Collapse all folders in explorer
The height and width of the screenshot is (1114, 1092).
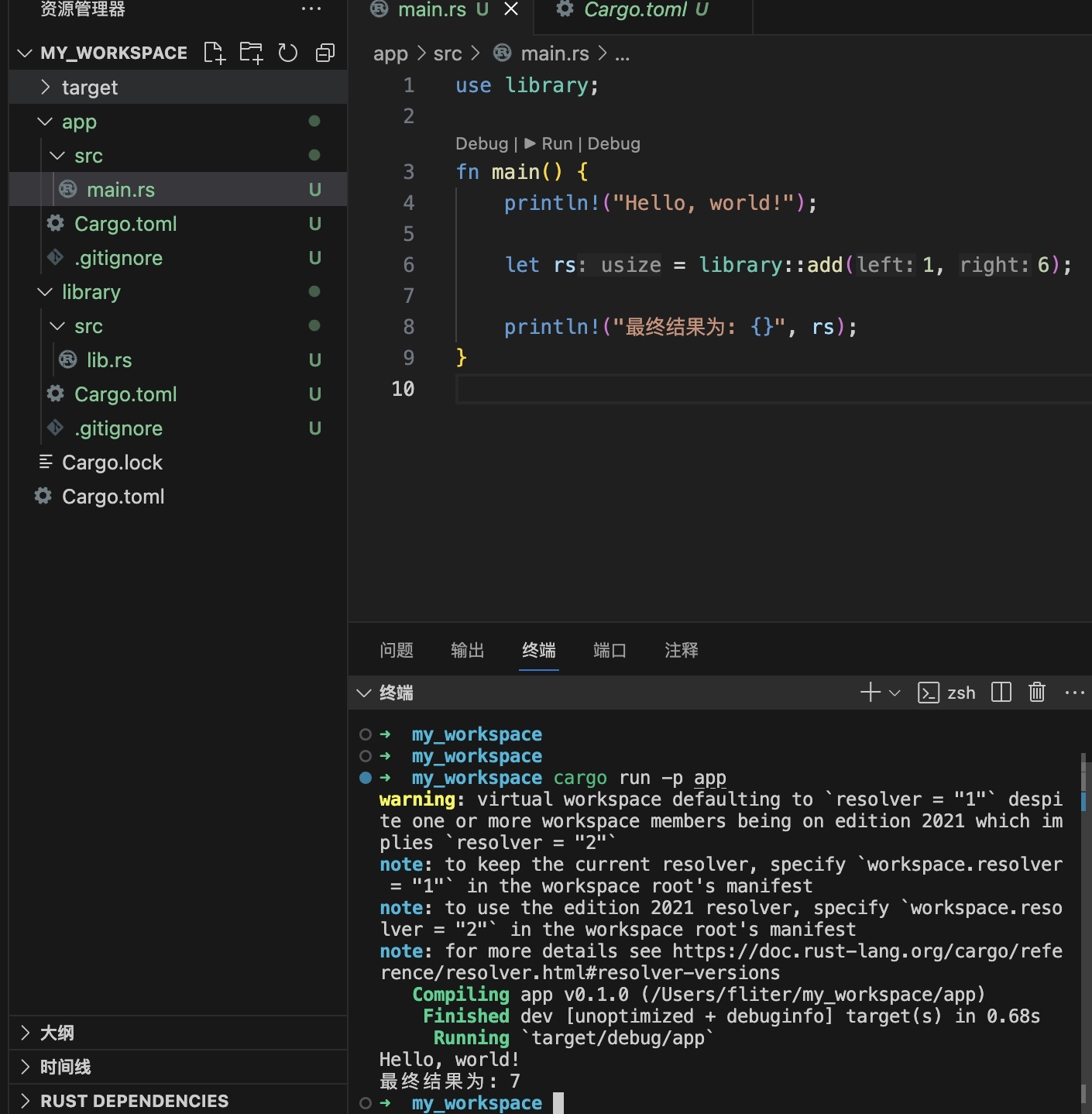click(x=325, y=53)
